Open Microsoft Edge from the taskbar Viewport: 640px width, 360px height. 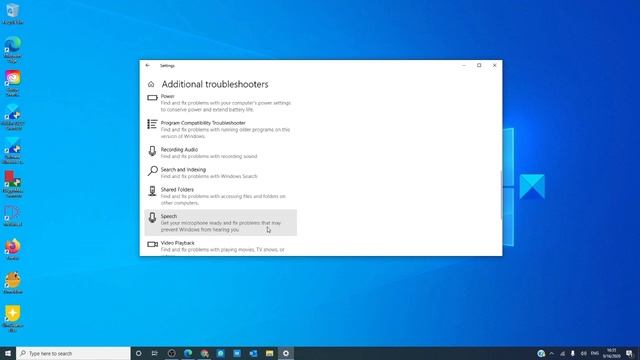tap(188, 353)
